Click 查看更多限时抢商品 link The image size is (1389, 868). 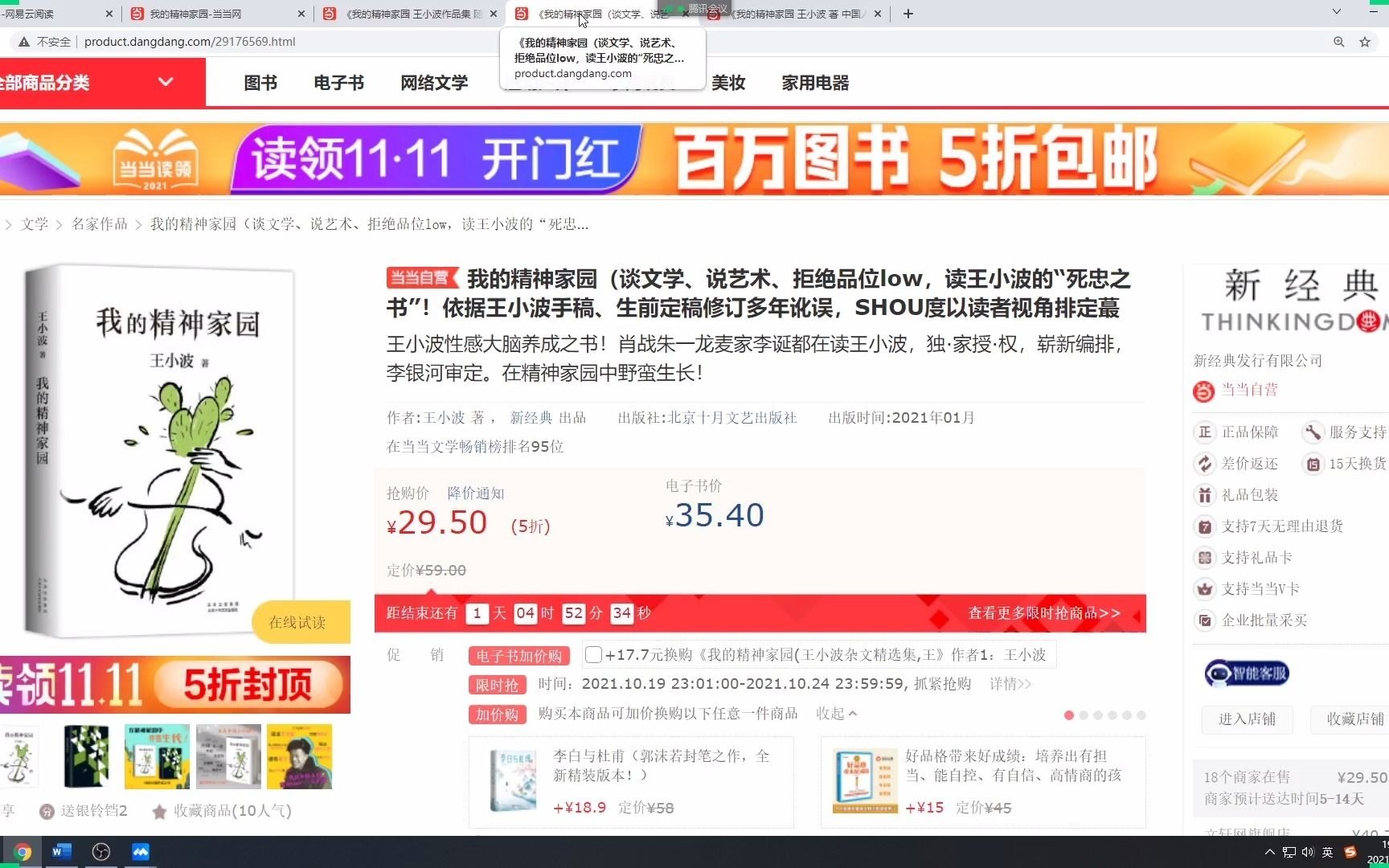click(1044, 613)
